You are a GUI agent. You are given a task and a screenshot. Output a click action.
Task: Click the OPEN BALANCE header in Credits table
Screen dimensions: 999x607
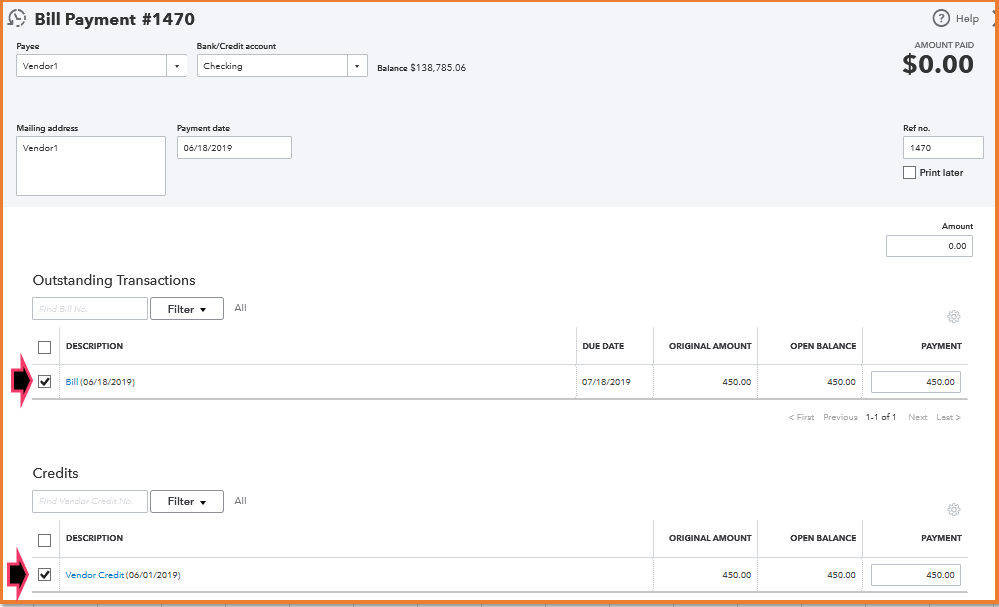click(x=823, y=538)
